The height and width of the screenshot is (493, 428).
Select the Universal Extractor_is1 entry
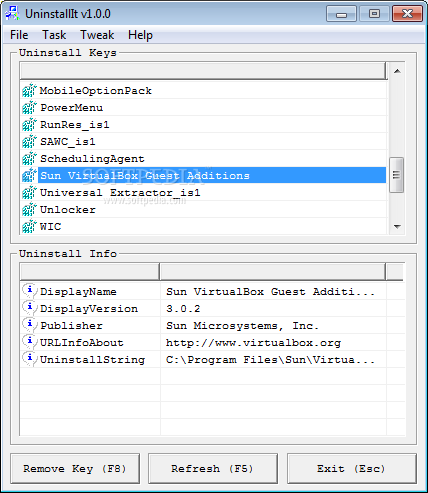(120, 193)
